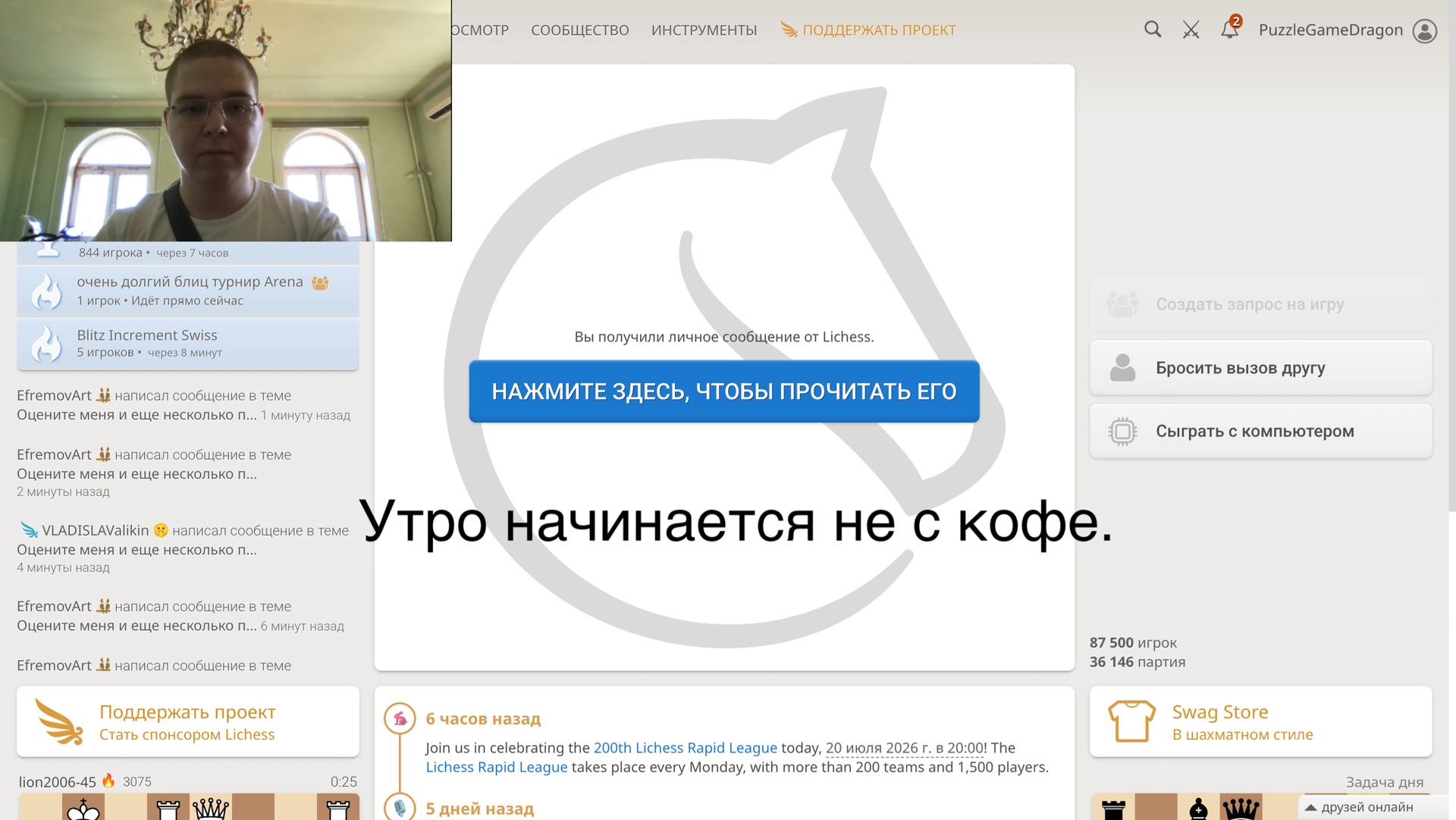Viewport: 1456px width, 820px height.
Task: Click the 5 дней назад heading
Action: [480, 809]
